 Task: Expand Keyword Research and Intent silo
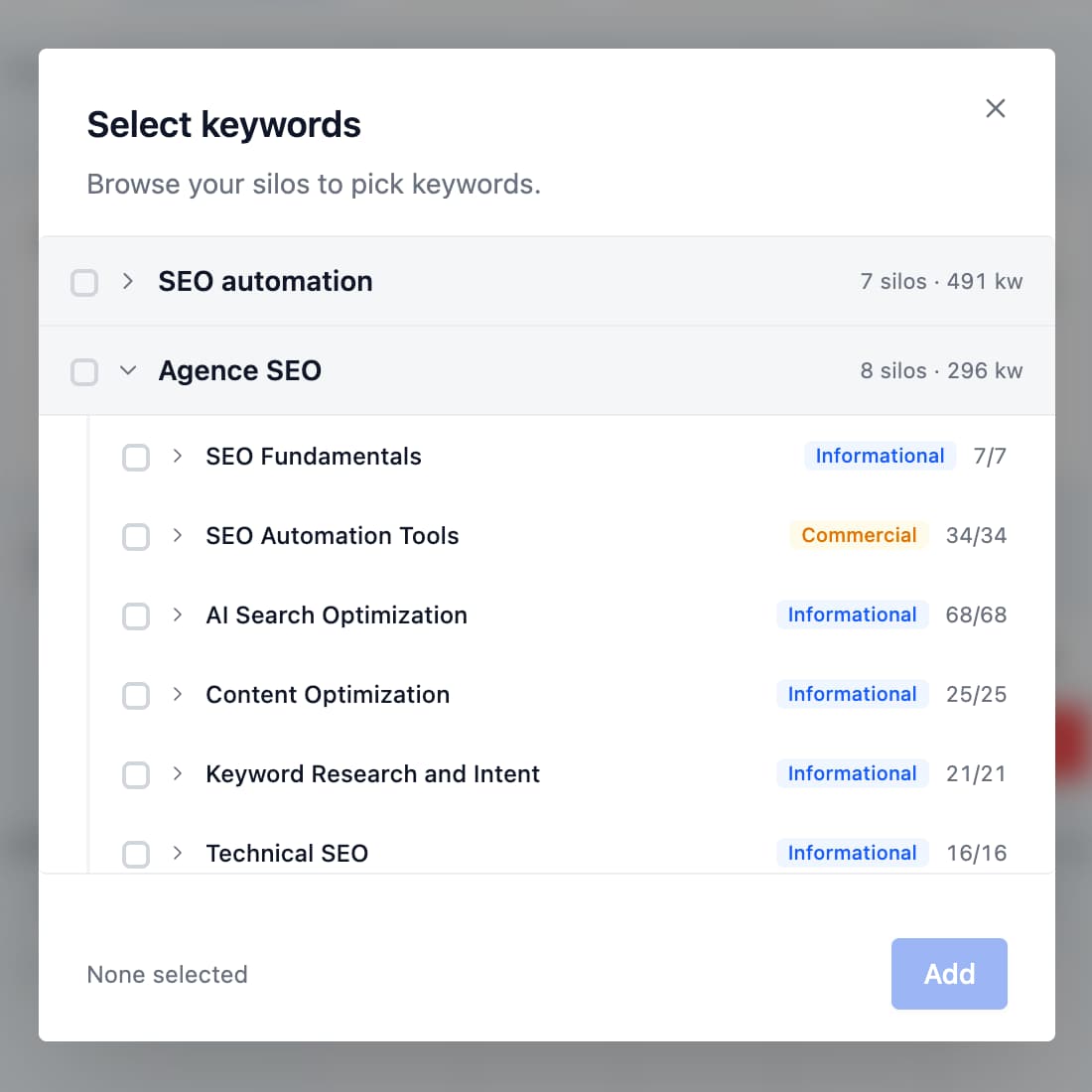[178, 773]
